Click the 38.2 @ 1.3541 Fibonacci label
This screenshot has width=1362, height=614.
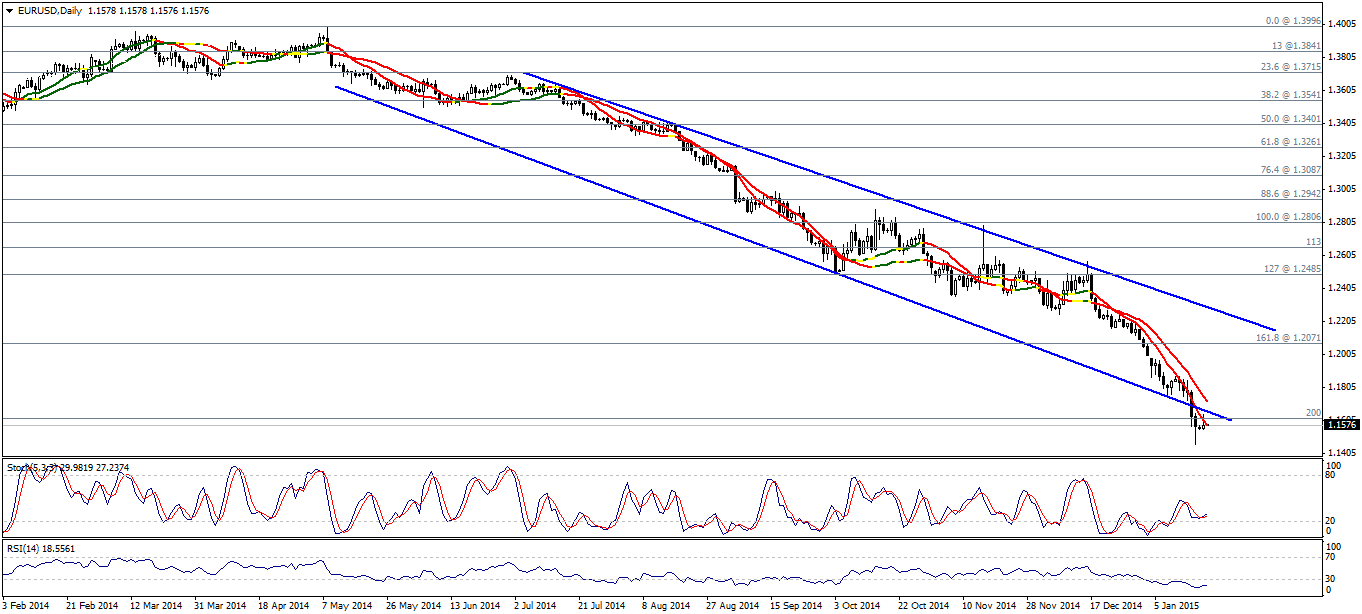pos(1291,95)
